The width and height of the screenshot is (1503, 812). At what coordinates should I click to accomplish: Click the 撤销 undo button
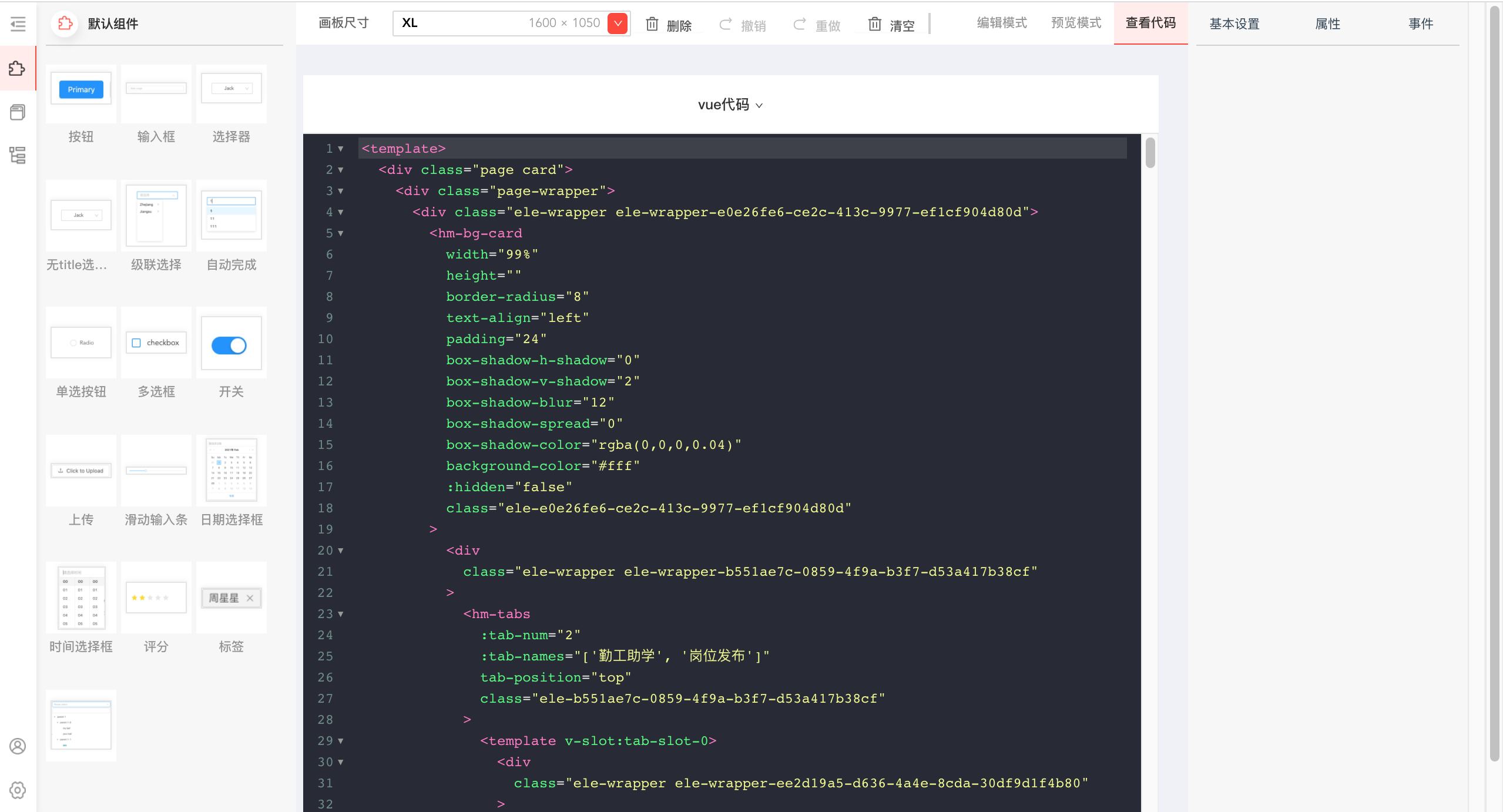coord(743,25)
